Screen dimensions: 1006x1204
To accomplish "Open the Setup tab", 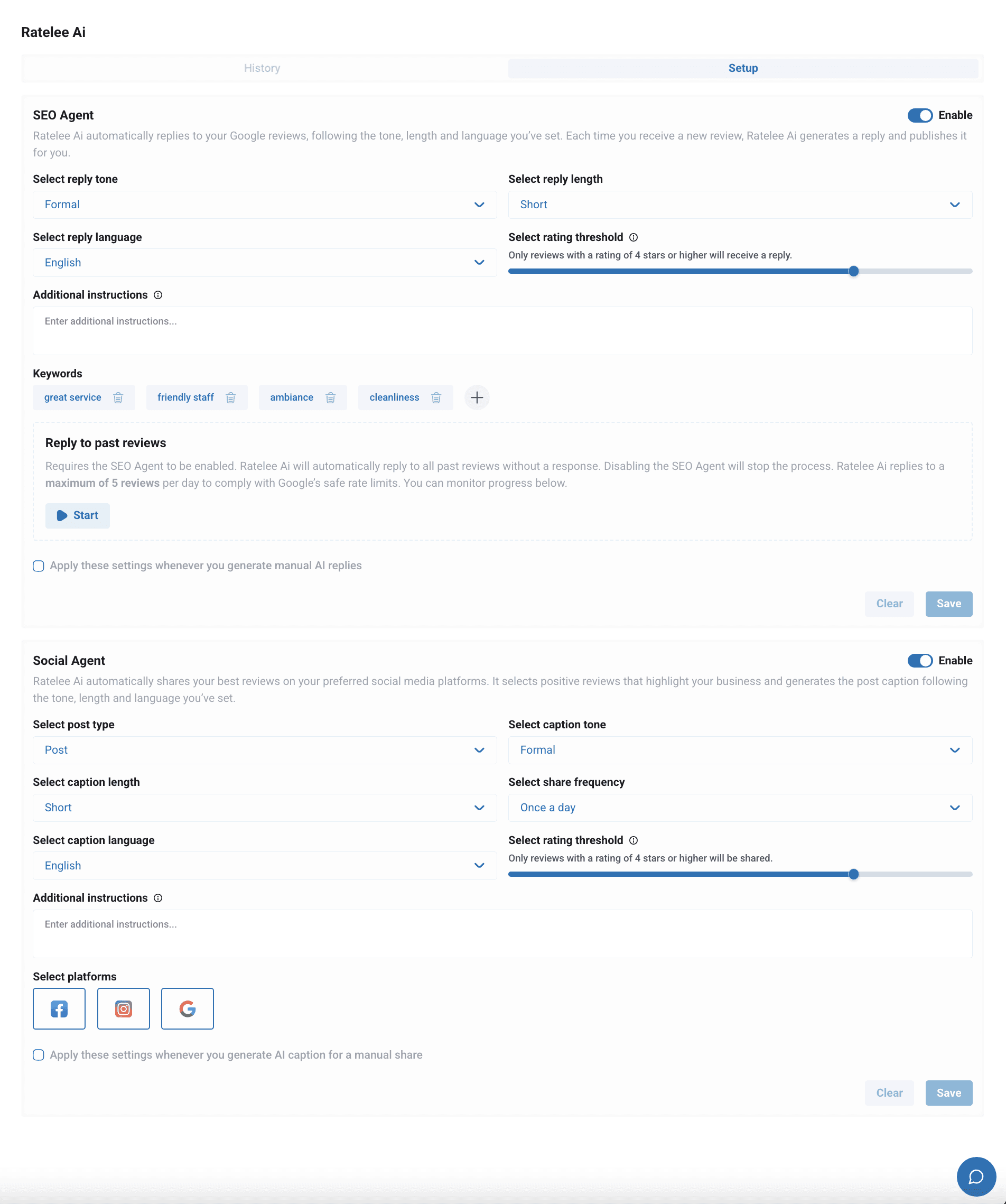I will 743,68.
